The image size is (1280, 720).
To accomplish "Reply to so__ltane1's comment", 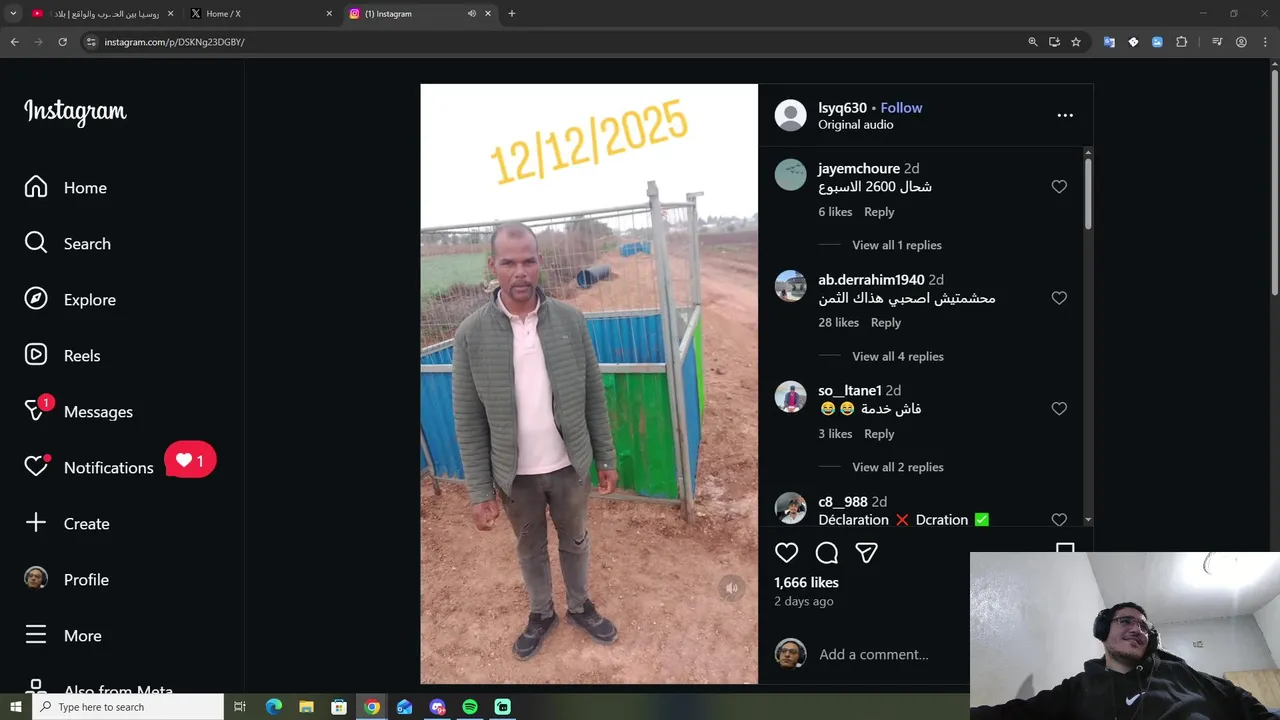I will 879,434.
